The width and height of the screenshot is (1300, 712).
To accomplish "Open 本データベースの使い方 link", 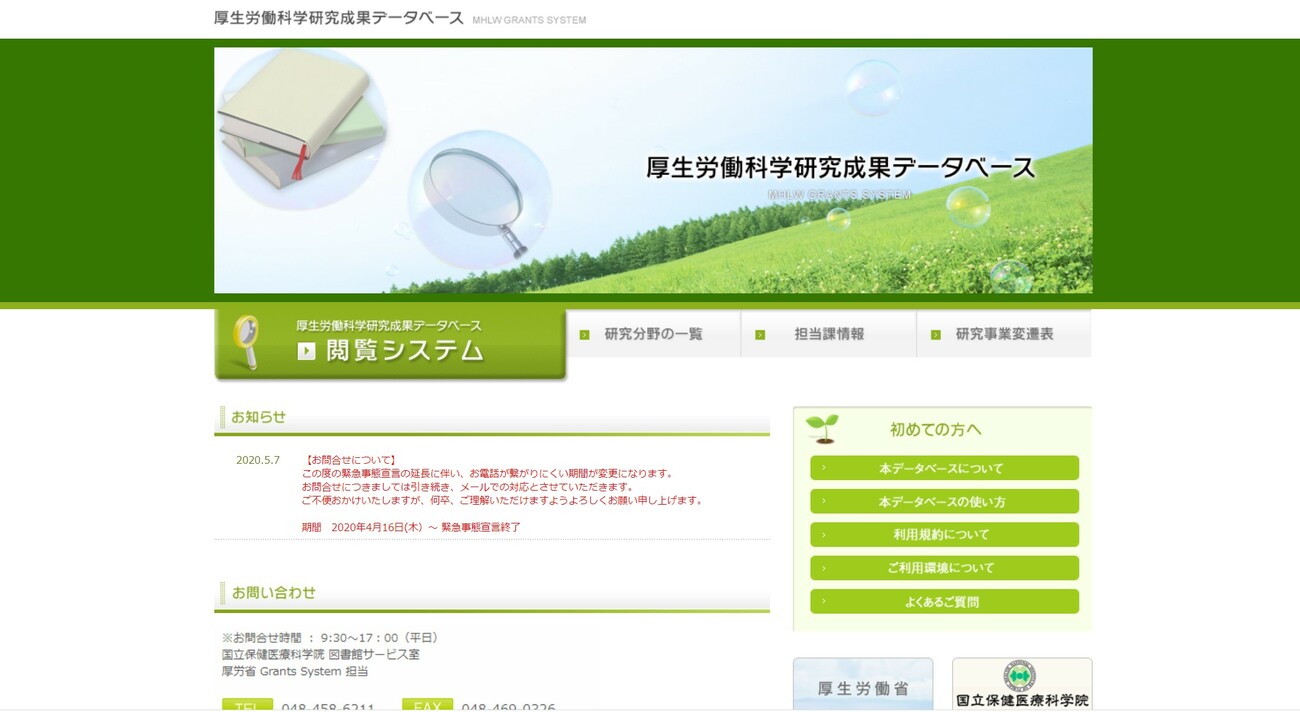I will [x=944, y=501].
